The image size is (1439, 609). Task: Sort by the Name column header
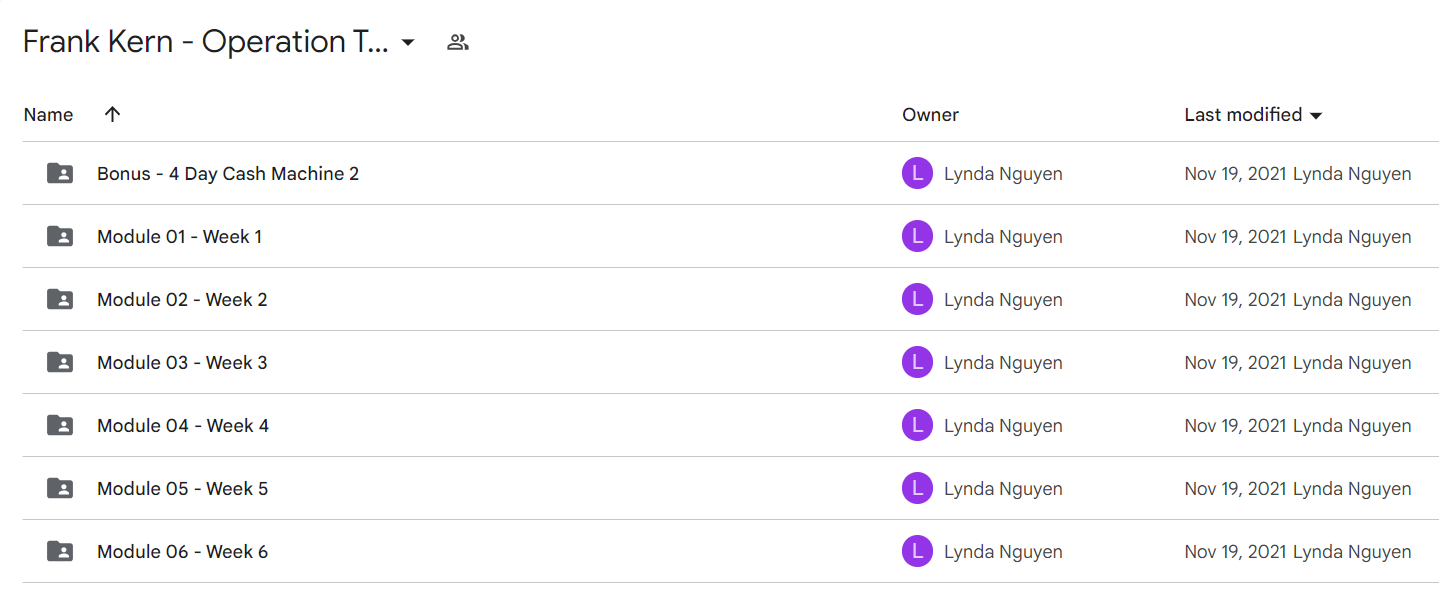pos(48,115)
